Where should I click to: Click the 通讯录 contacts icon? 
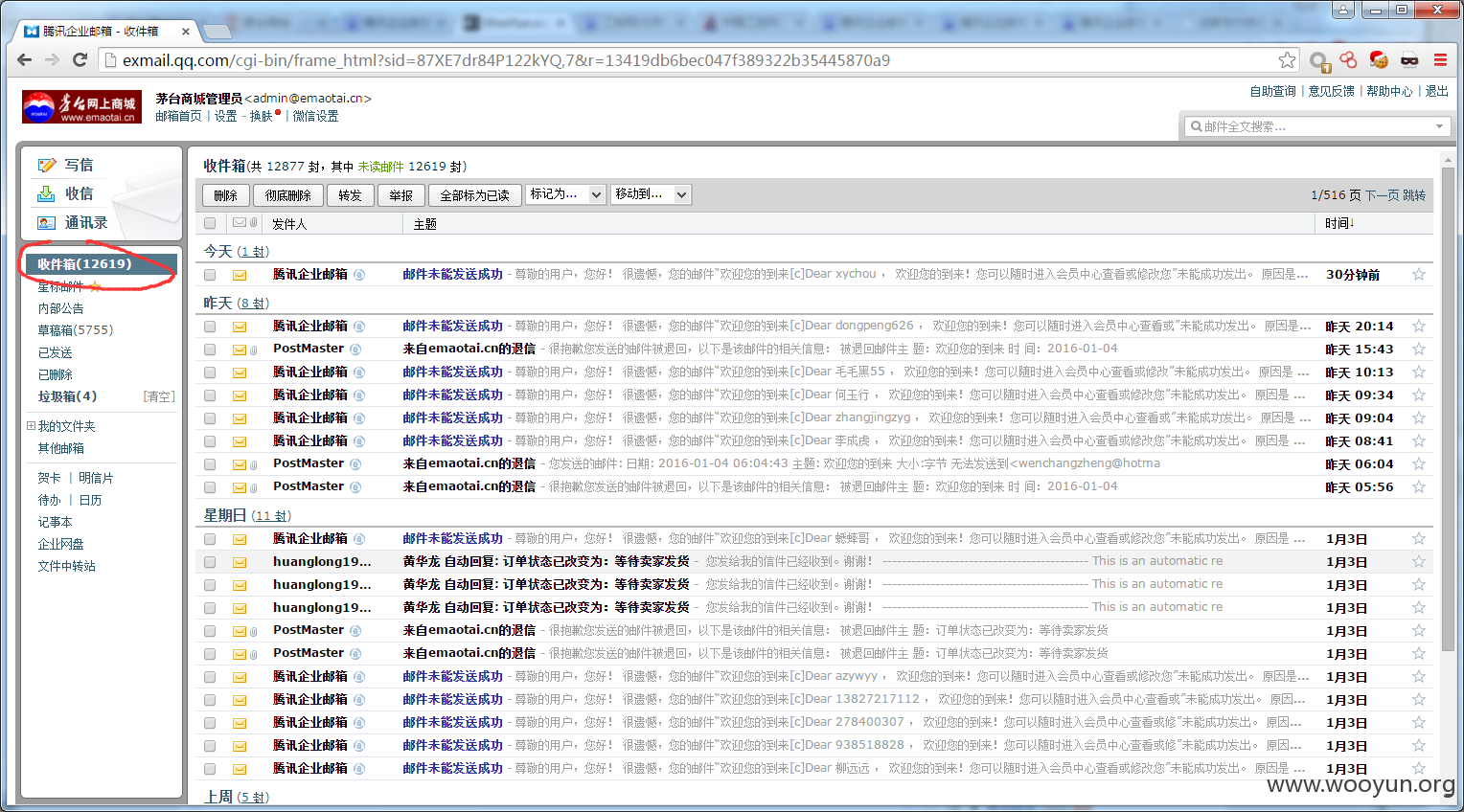coord(47,223)
